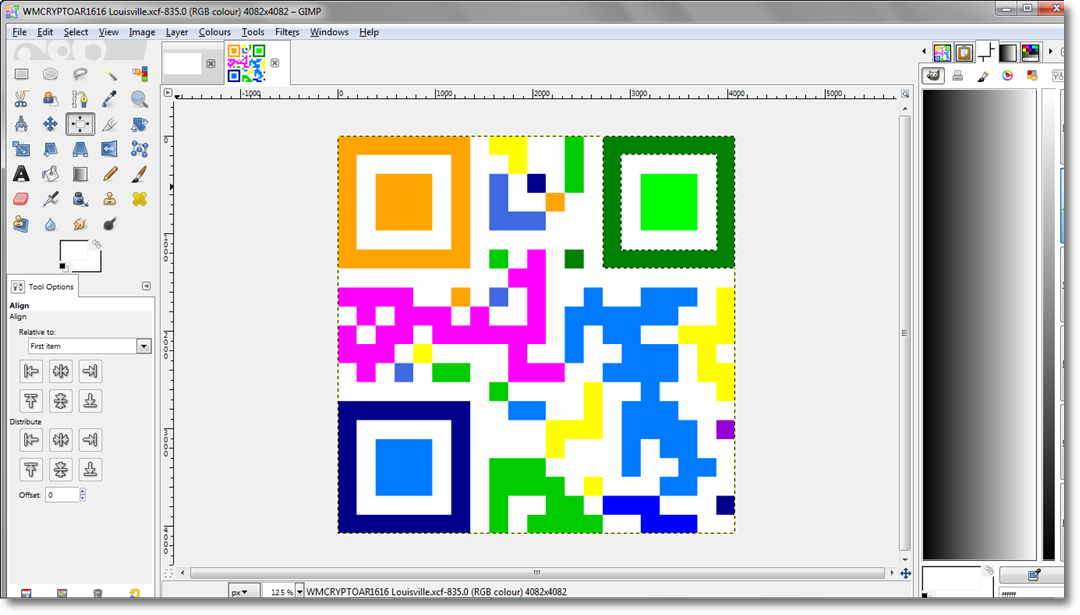This screenshot has width=1080, height=615.
Task: Click the horizontal canvas scrollbar
Action: (x=537, y=573)
